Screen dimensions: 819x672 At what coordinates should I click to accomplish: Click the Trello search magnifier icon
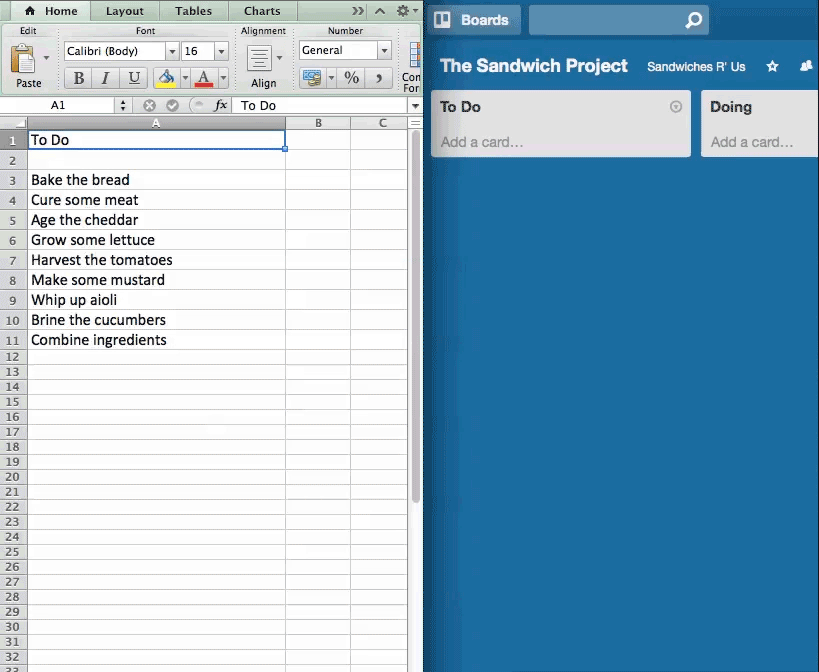(x=694, y=20)
